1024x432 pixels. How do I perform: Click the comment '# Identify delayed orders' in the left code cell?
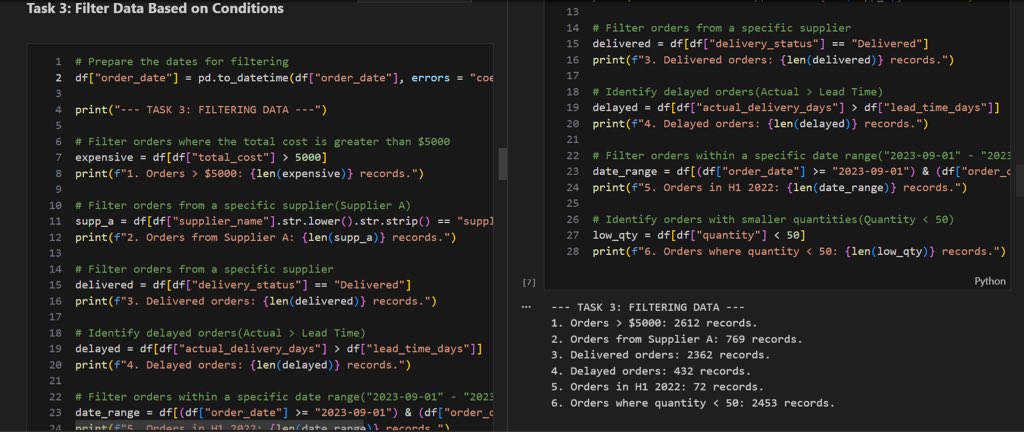(x=220, y=333)
